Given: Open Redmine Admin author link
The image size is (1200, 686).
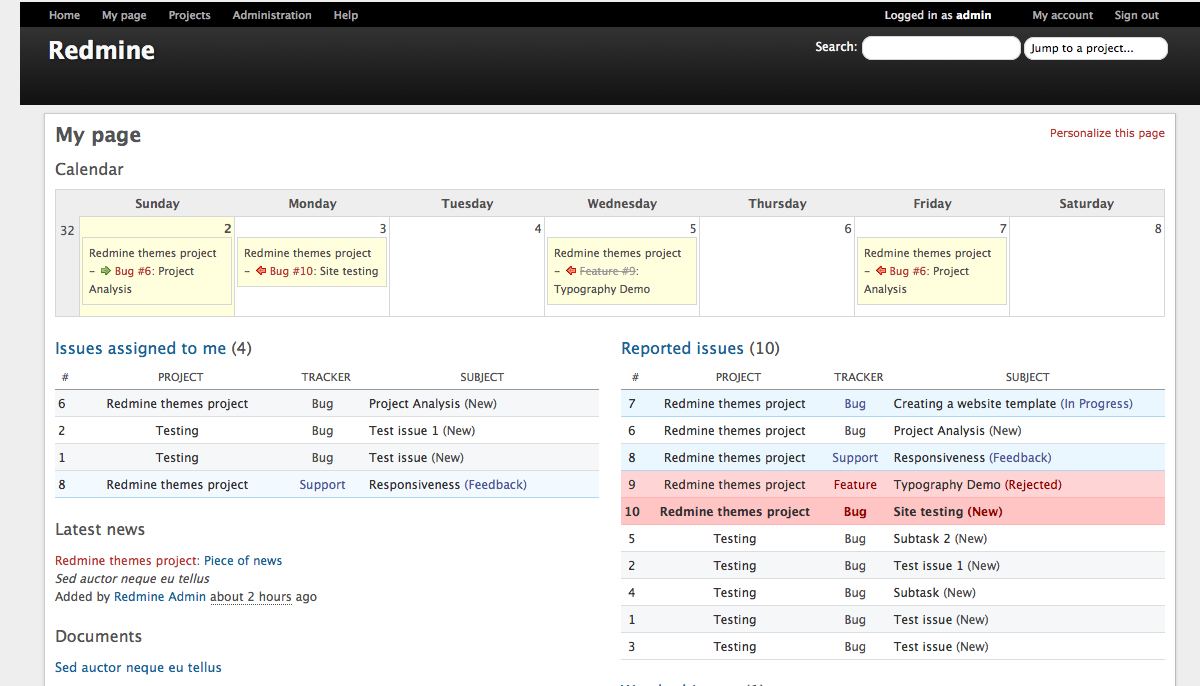Looking at the screenshot, I should [160, 597].
